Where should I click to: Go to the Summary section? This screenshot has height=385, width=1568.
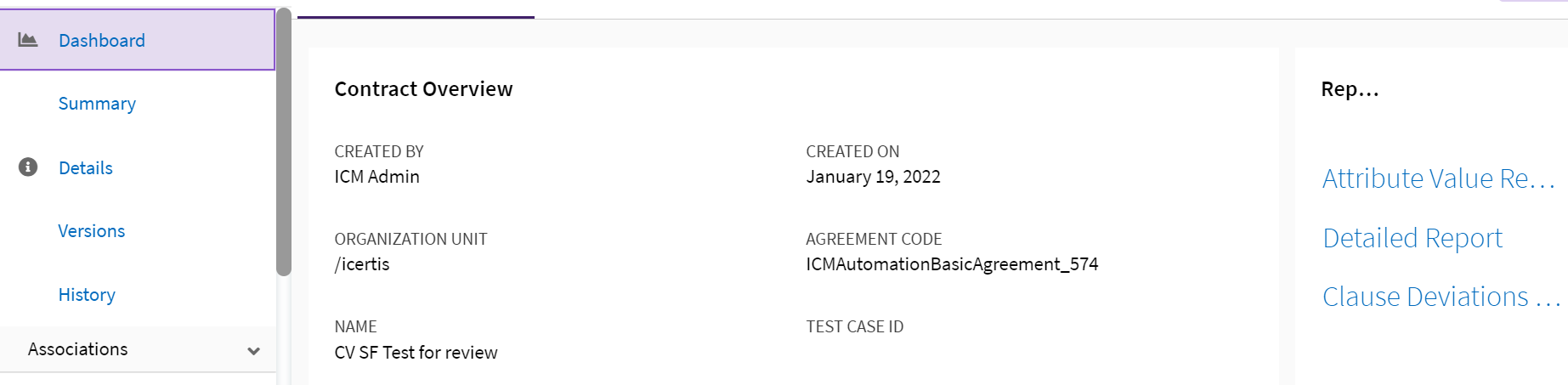pyautogui.click(x=97, y=104)
